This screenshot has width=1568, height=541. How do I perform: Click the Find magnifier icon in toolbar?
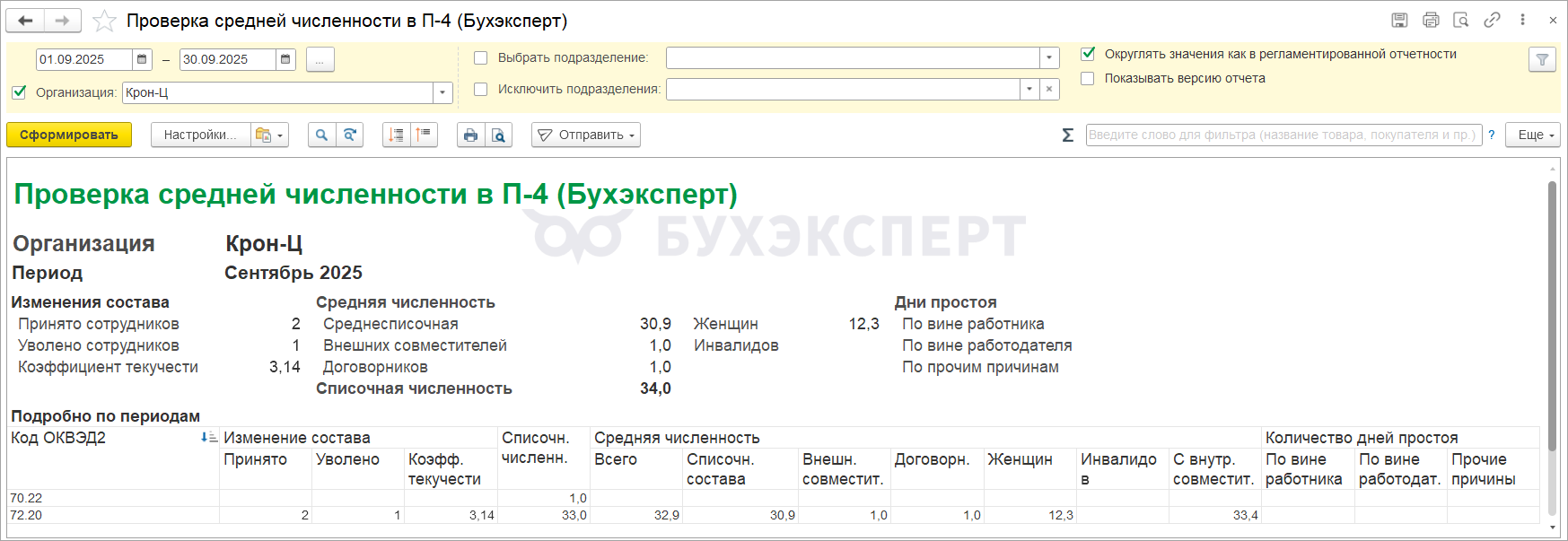coord(321,135)
